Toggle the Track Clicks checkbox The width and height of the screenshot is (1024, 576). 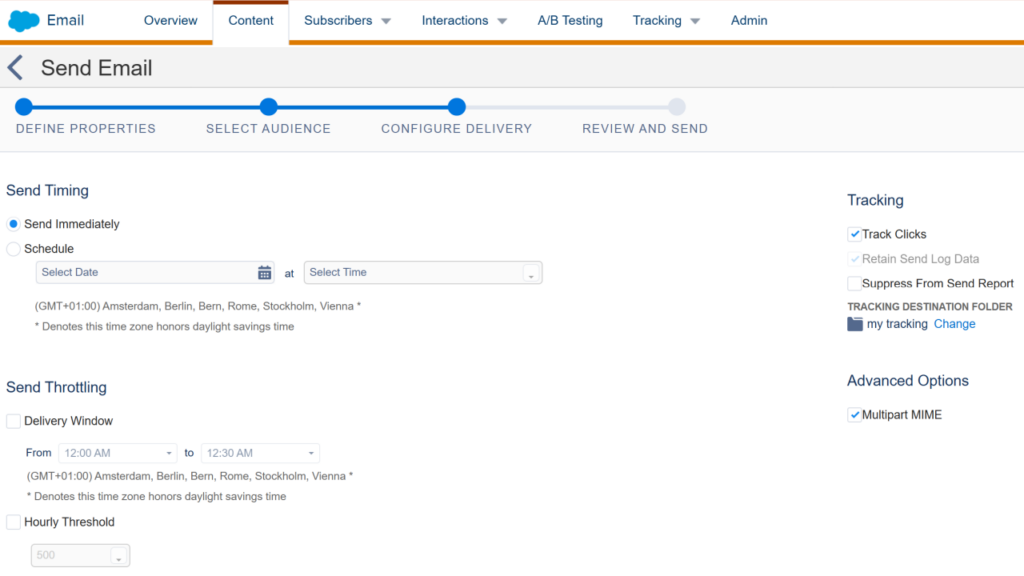pos(854,234)
